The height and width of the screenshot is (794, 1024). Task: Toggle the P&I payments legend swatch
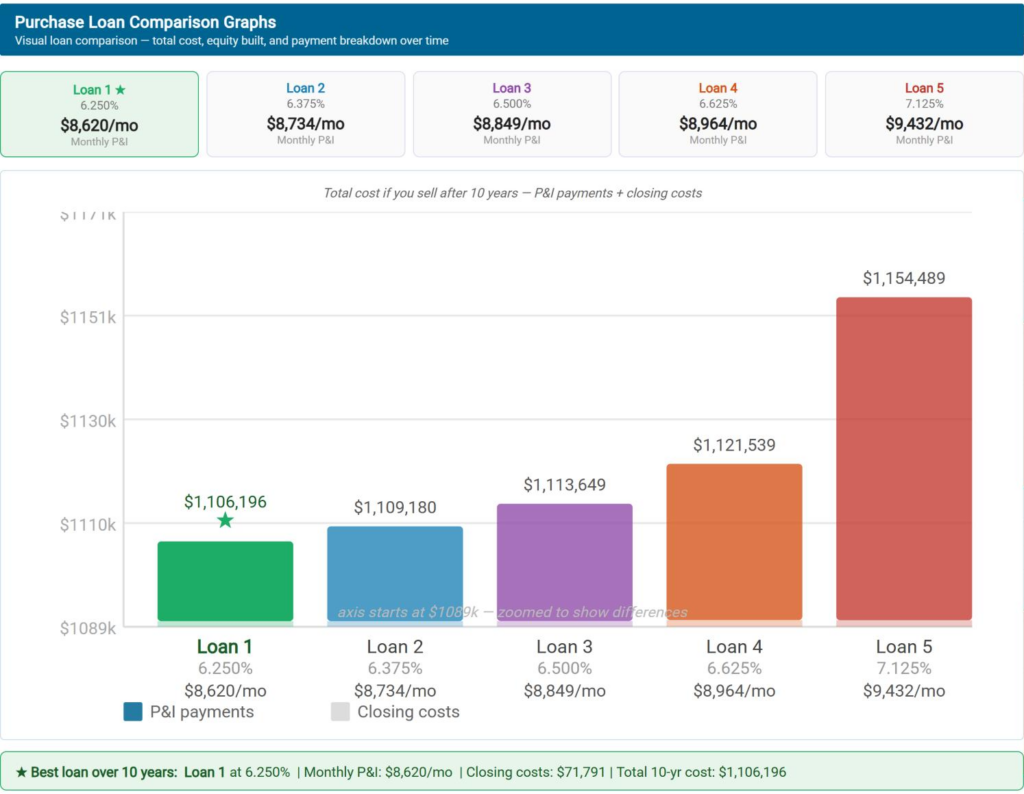pos(133,712)
